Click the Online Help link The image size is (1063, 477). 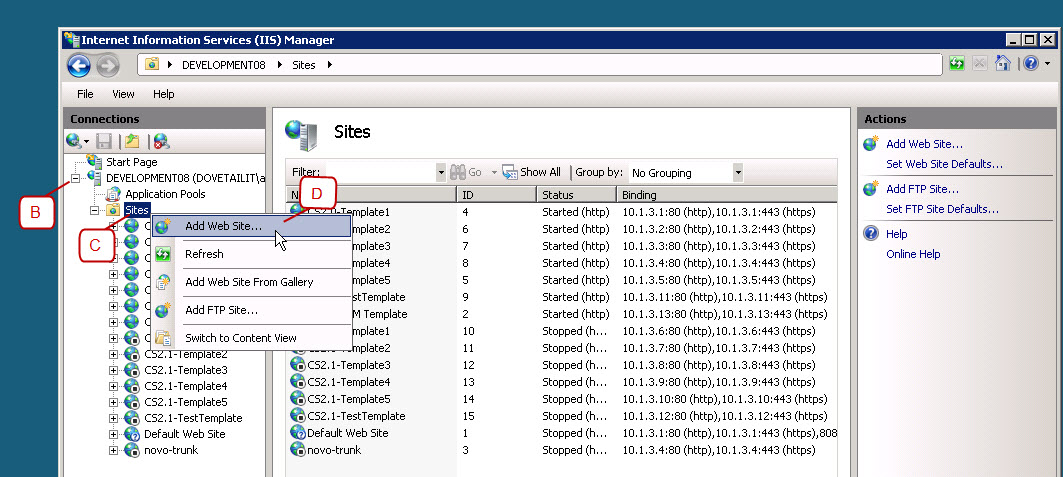point(913,254)
